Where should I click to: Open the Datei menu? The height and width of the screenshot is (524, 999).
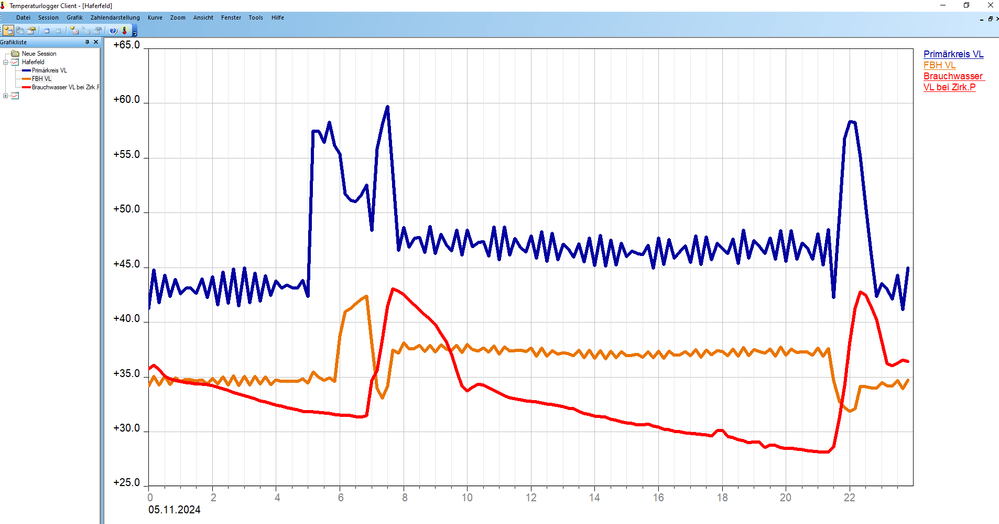[x=23, y=18]
